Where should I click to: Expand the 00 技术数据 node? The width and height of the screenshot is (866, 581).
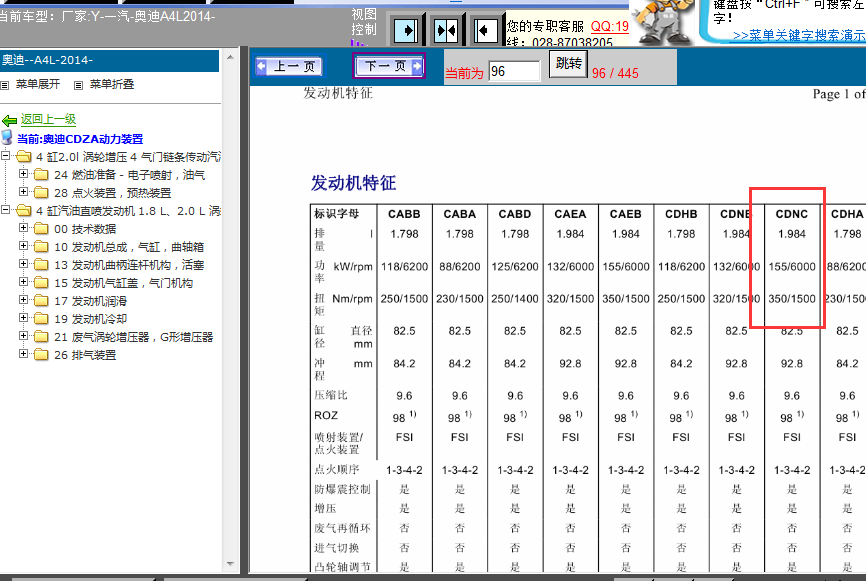click(x=23, y=228)
